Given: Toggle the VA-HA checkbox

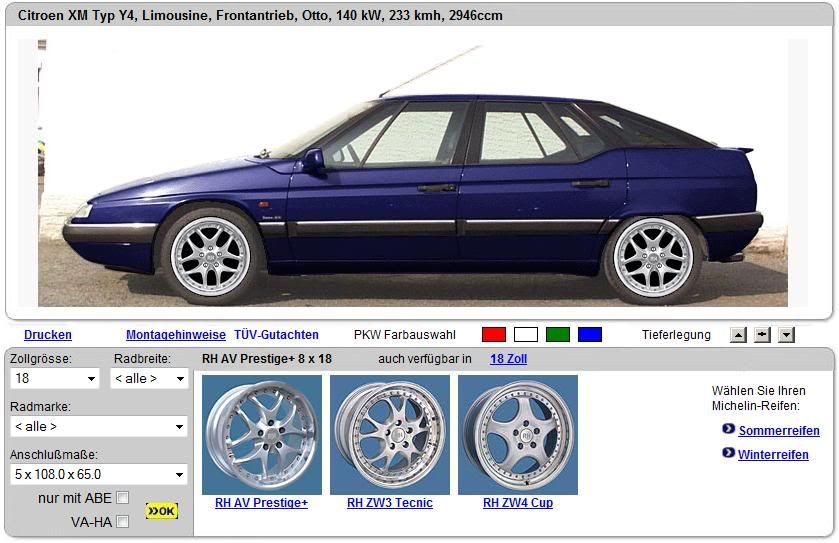Looking at the screenshot, I should 123,521.
